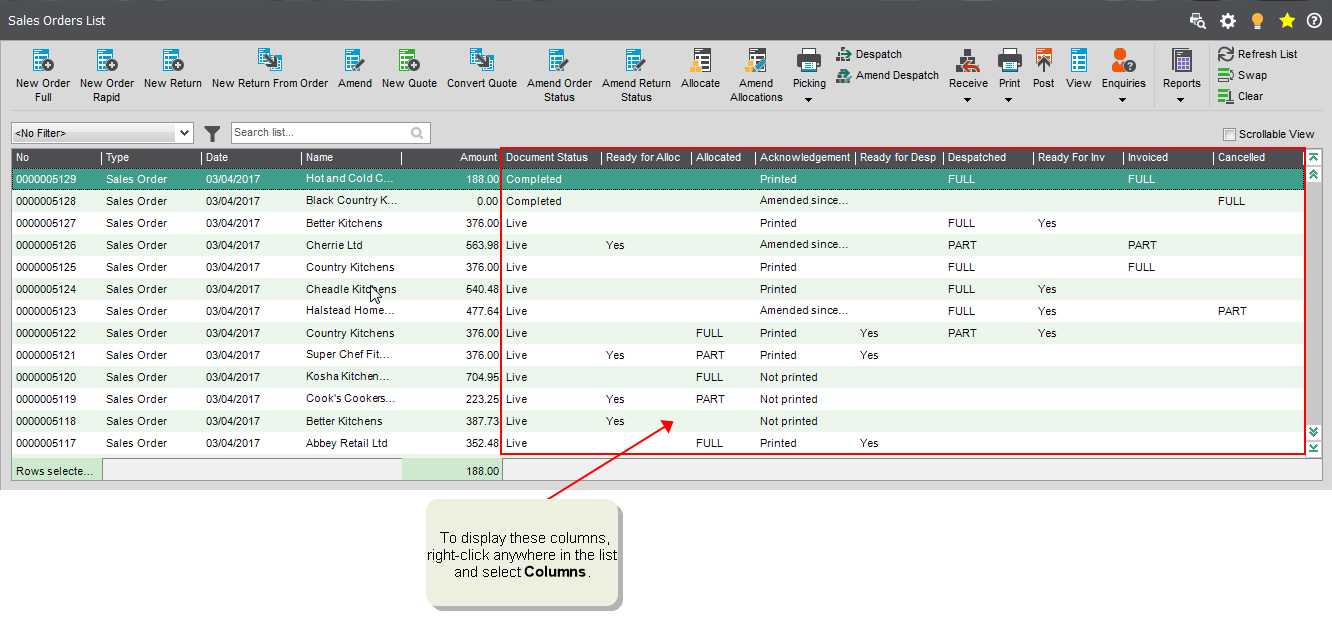Enable the Scrollable View checkbox
This screenshot has width=1332, height=623.
click(1228, 134)
